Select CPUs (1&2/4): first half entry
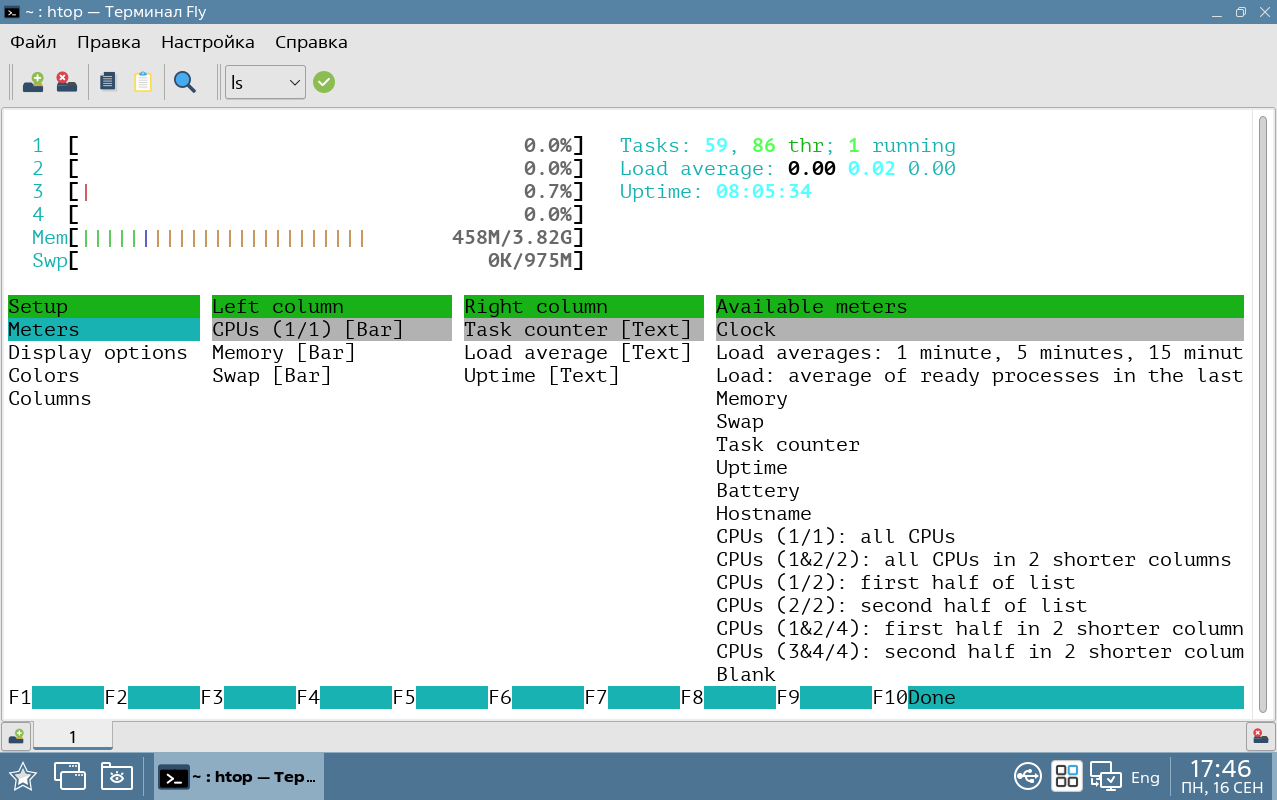The image size is (1277, 800). 980,629
